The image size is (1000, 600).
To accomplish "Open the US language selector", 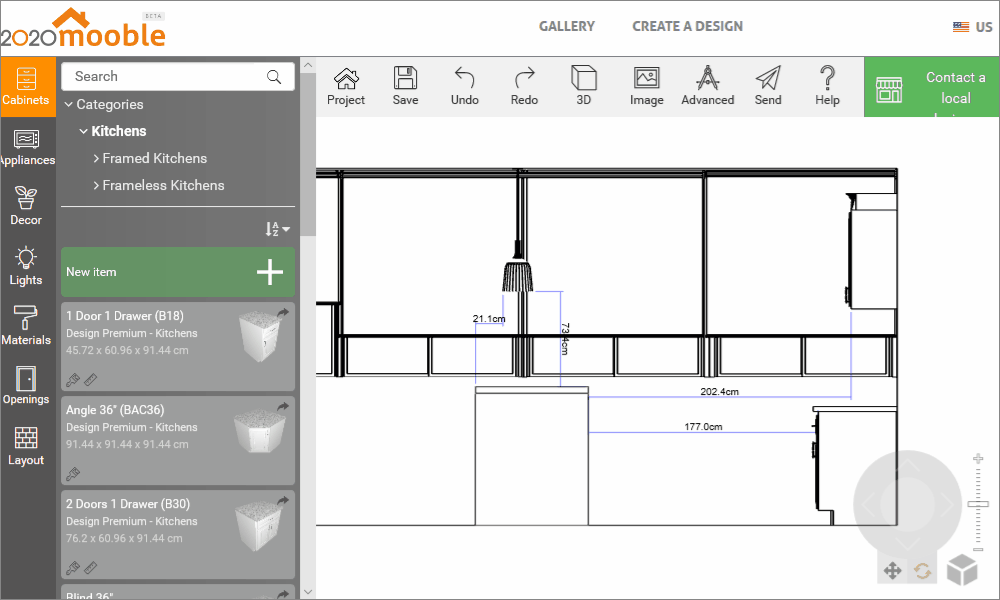I will [973, 27].
